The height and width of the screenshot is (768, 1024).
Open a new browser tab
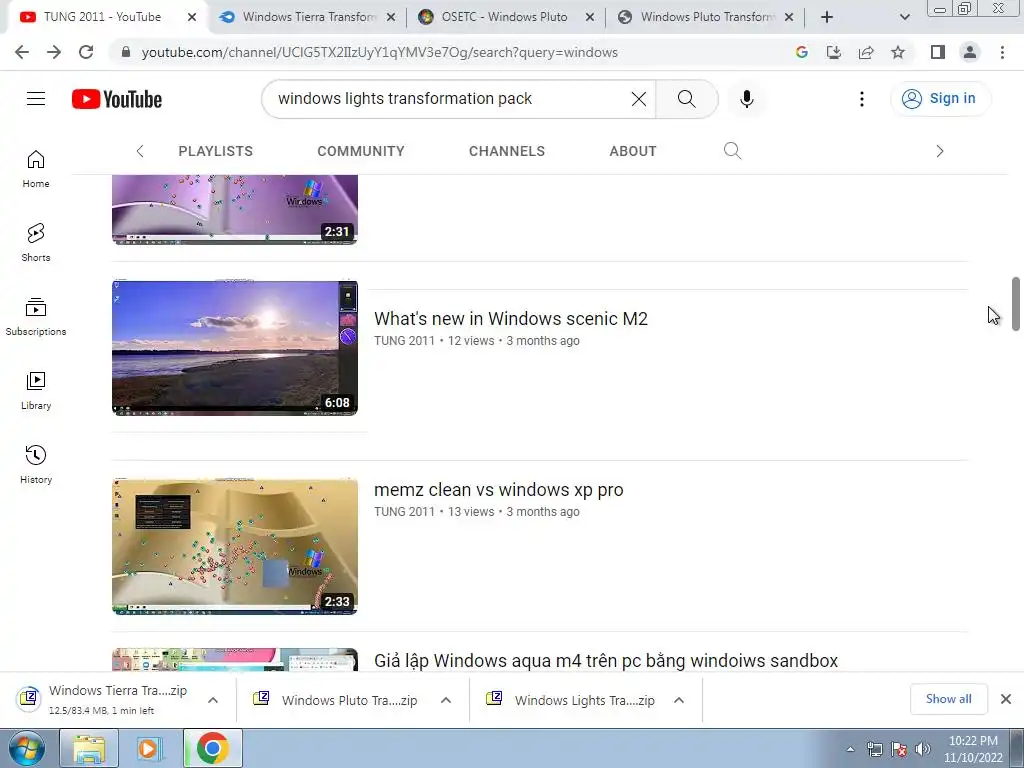[827, 17]
